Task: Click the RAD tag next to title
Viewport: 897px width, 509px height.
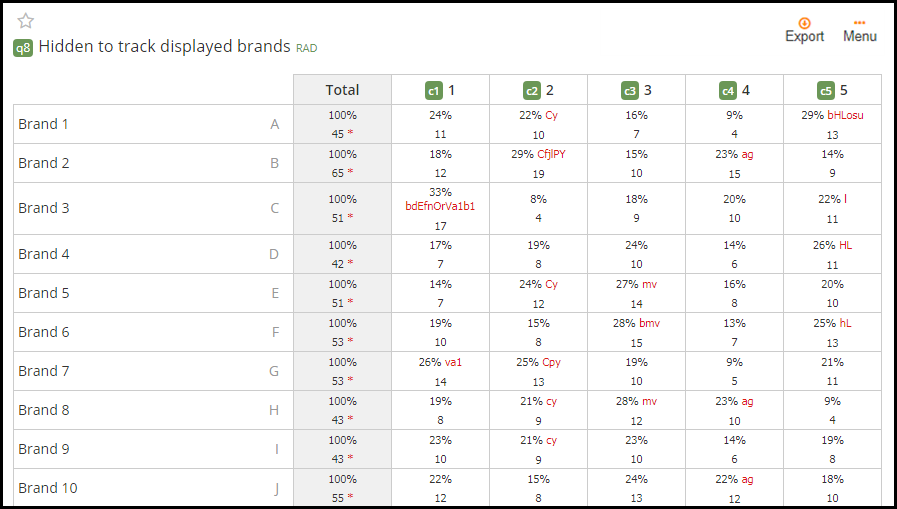Action: pyautogui.click(x=307, y=49)
